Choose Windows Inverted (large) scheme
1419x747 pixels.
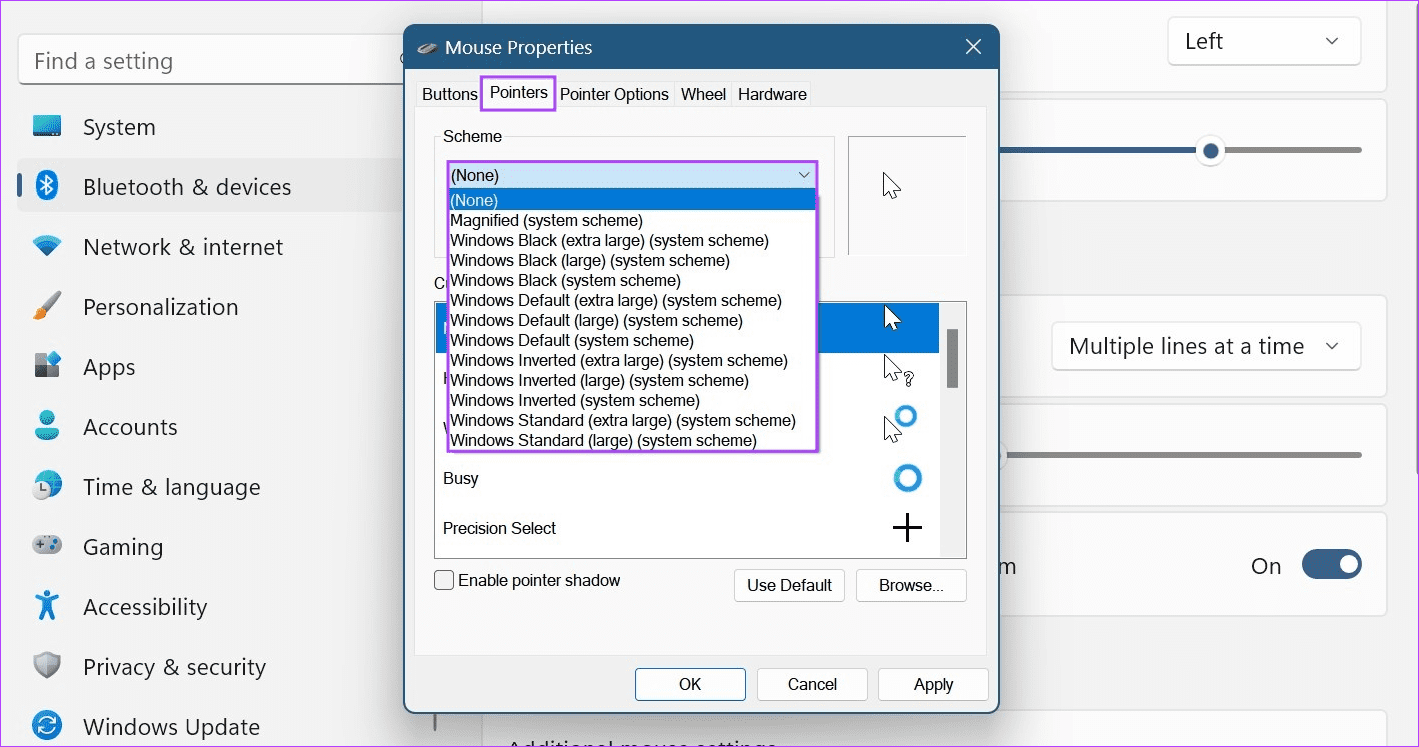(632, 380)
